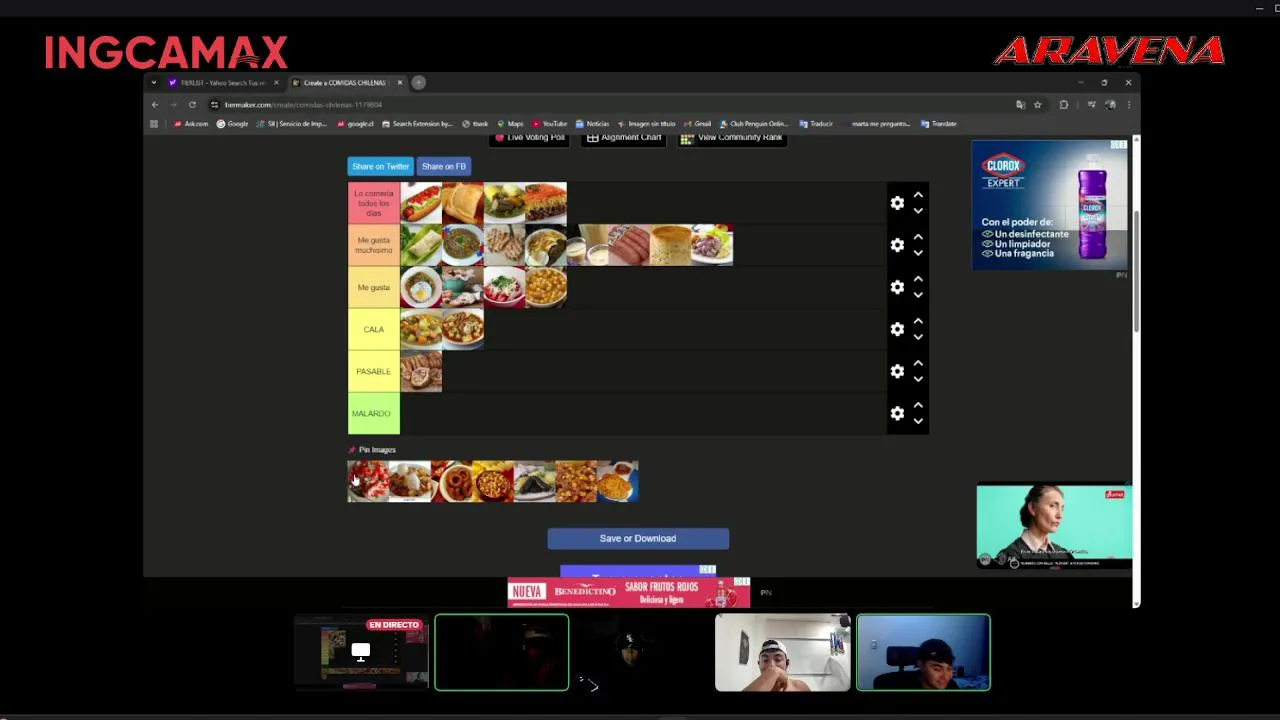Select hot dog completo image in top tier

click(421, 203)
